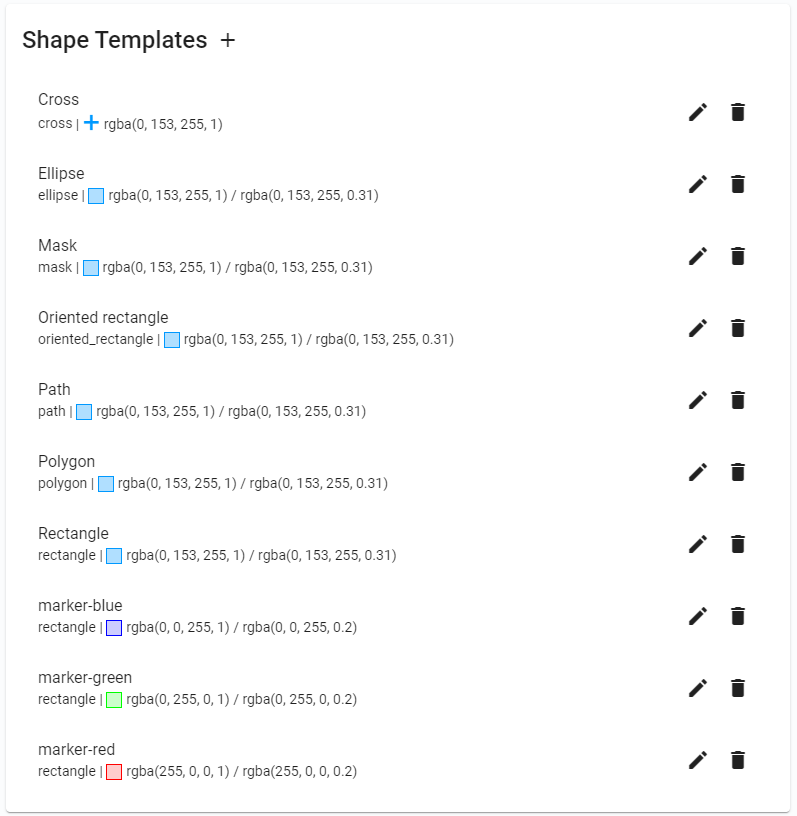Edit the Cross shape template
Image resolution: width=797 pixels, height=816 pixels.
click(698, 112)
